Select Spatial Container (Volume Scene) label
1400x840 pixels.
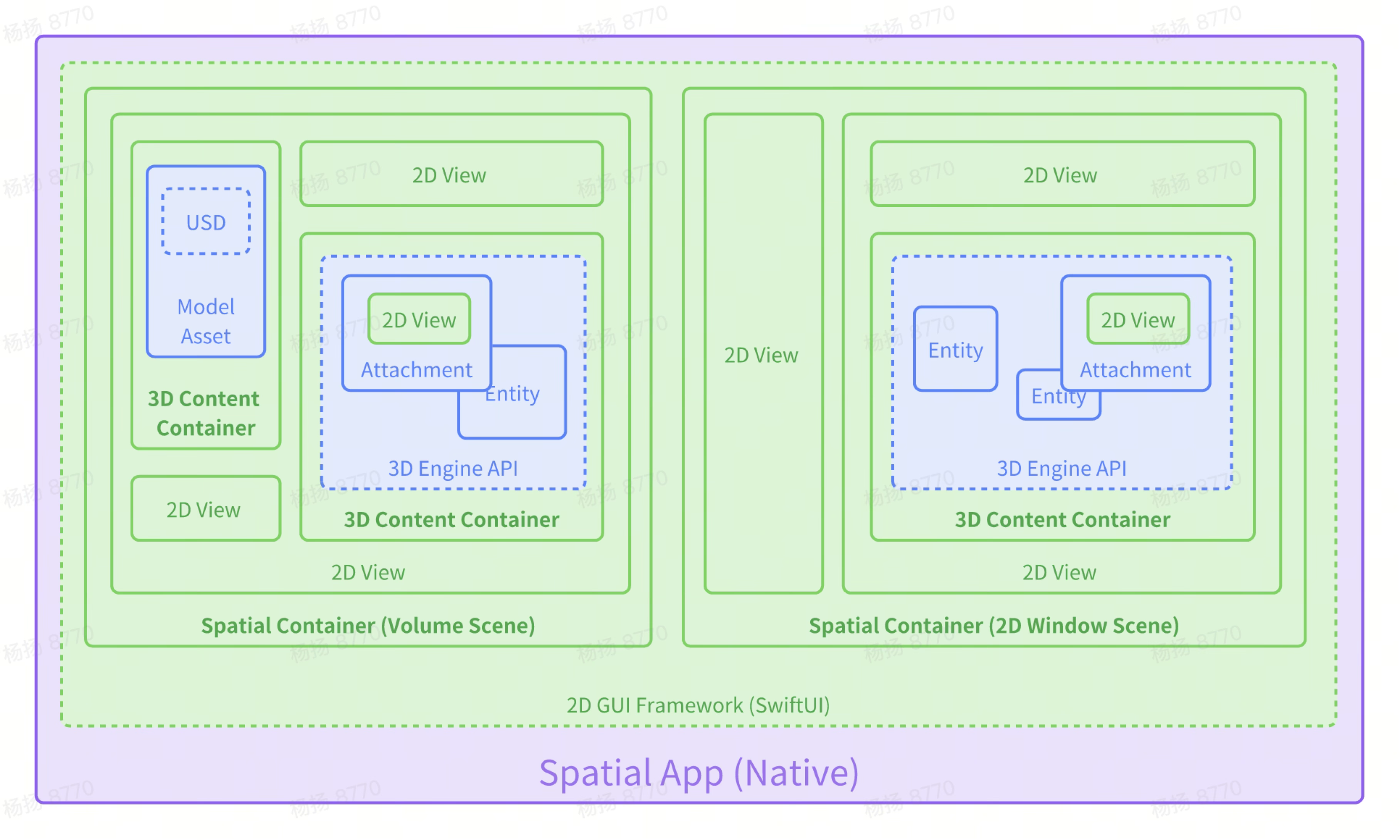click(368, 625)
